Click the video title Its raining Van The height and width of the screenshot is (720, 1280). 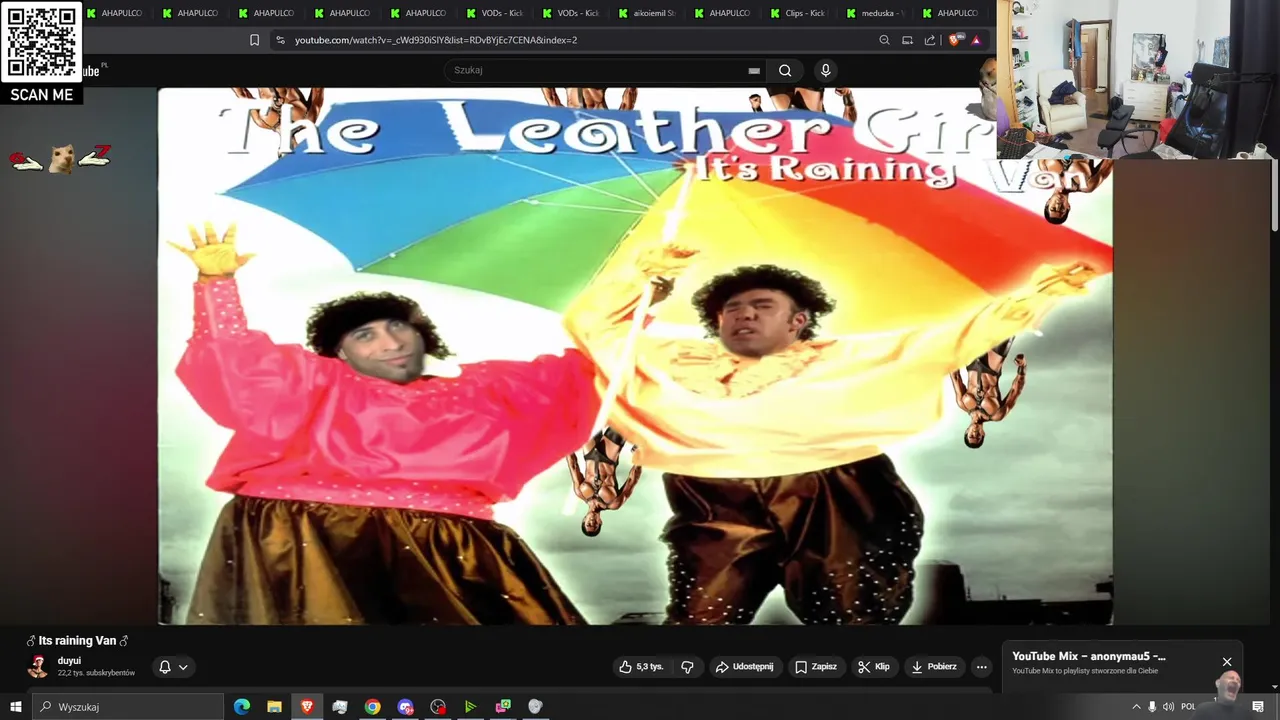[77, 641]
